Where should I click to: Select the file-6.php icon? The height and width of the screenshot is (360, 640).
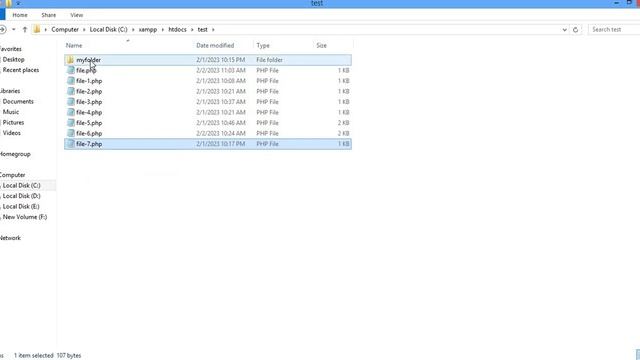[x=71, y=133]
